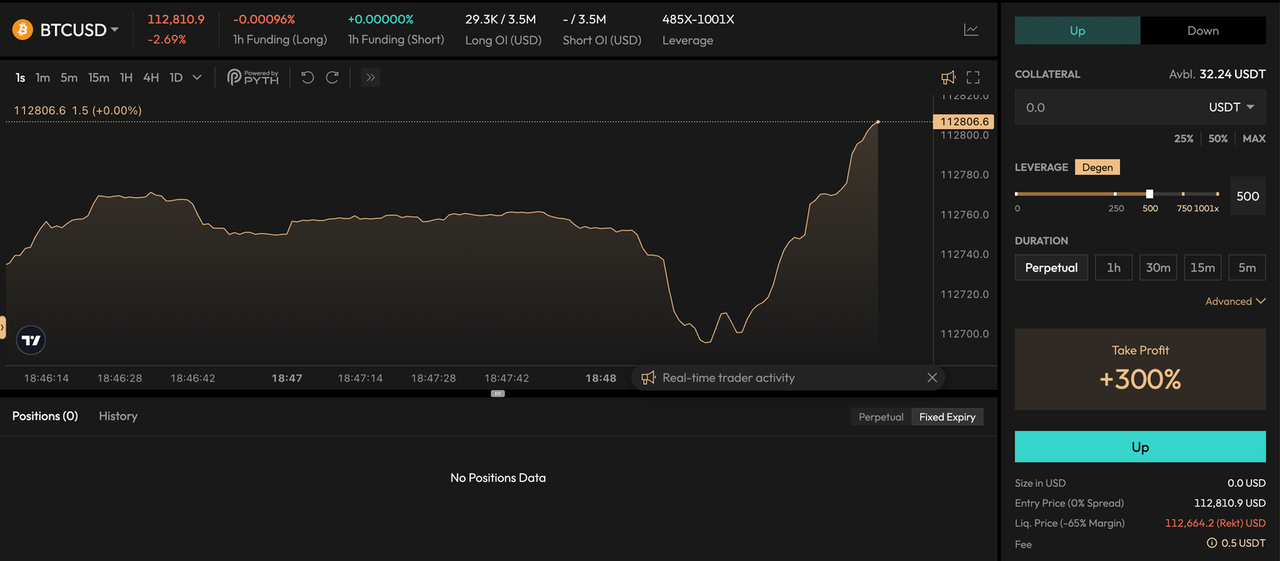
Task: Click the fee info icon
Action: (x=1212, y=544)
